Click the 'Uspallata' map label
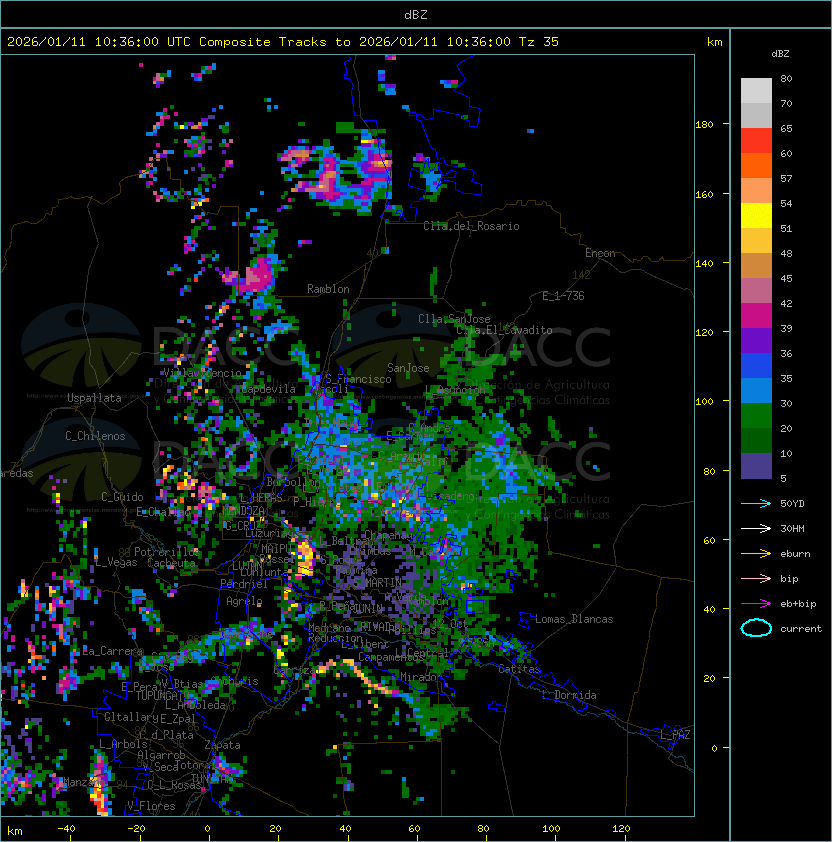The width and height of the screenshot is (832, 842). [x=94, y=398]
